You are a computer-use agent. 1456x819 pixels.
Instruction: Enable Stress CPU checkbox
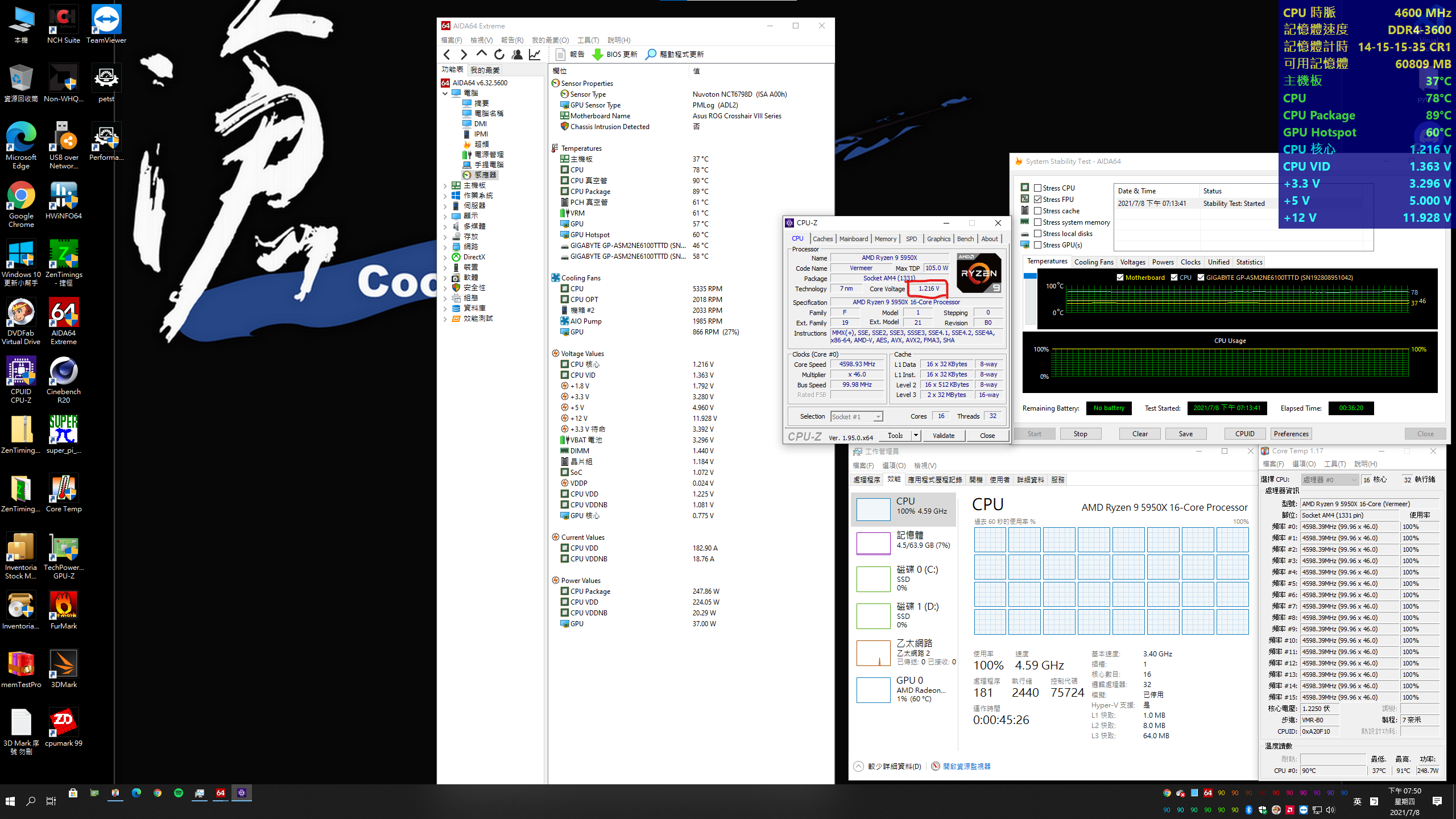(1038, 188)
